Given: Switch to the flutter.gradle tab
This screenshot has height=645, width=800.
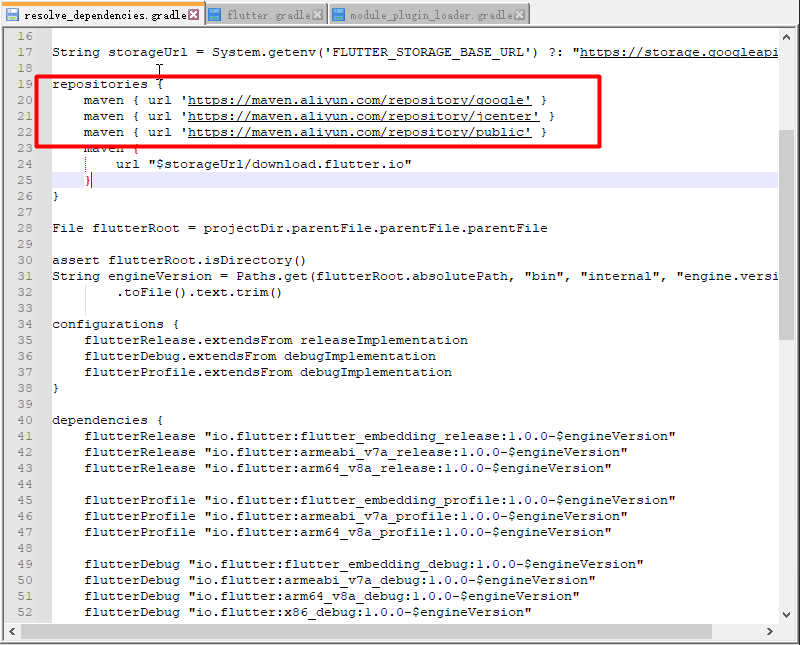Looking at the screenshot, I should pos(267,15).
